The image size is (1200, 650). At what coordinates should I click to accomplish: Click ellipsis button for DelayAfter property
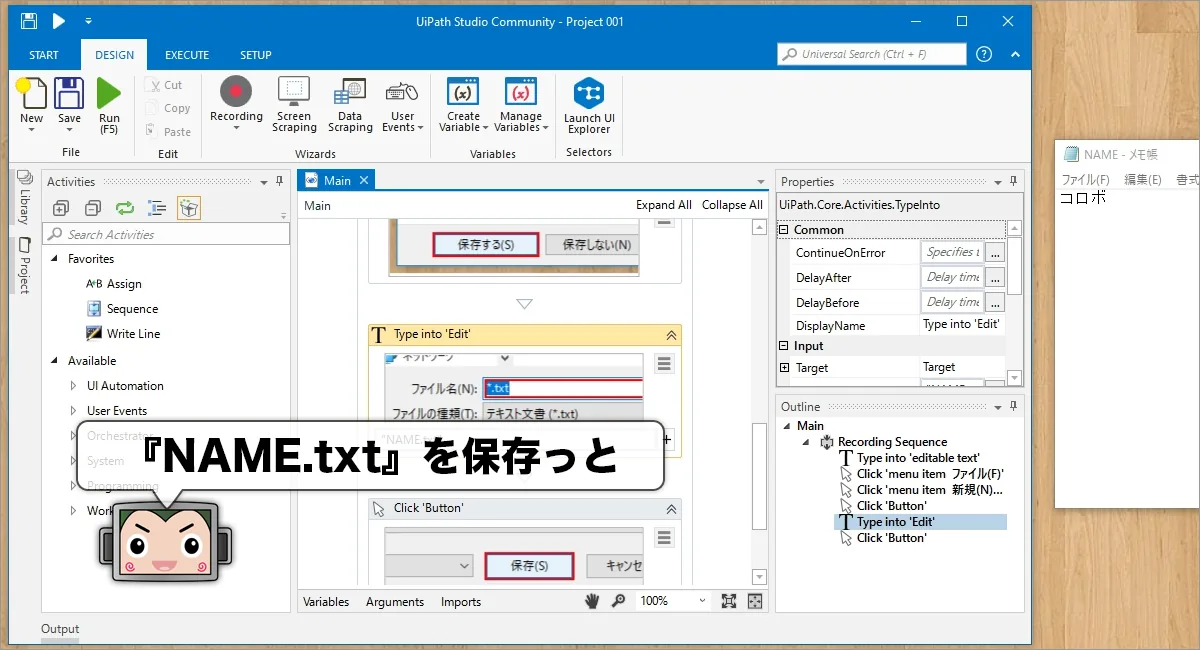994,277
